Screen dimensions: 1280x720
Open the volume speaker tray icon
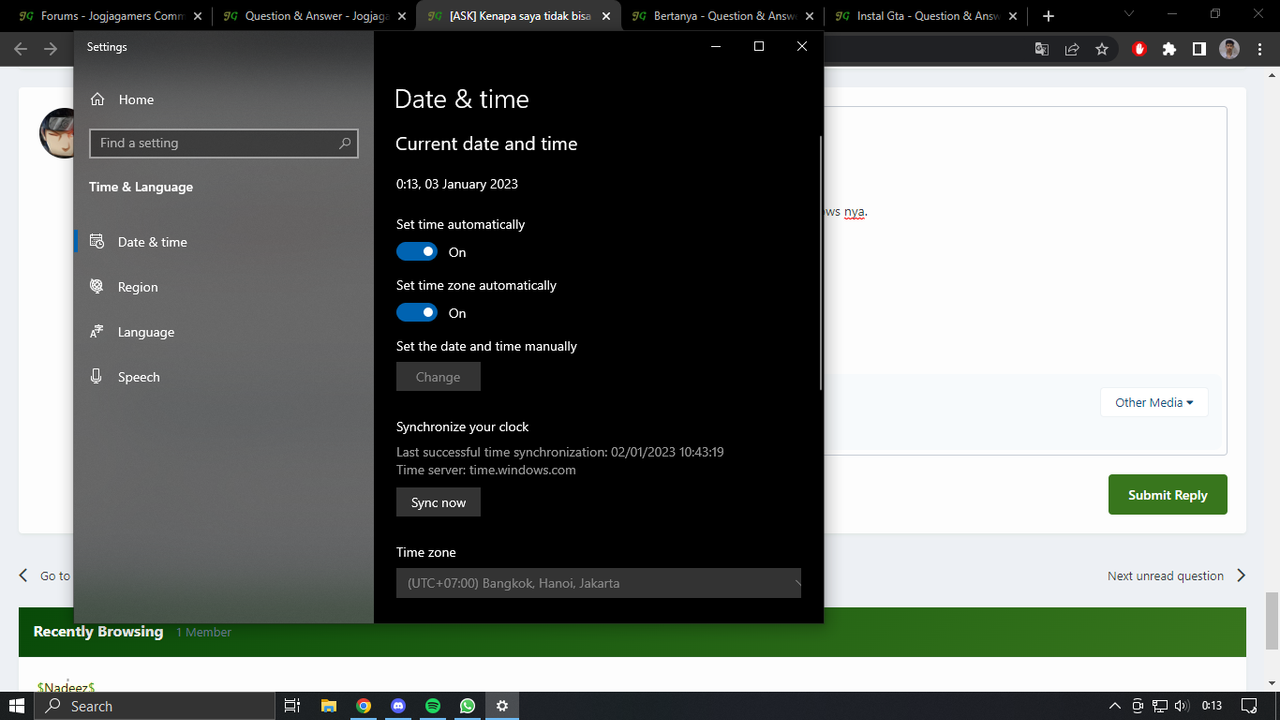click(x=1182, y=706)
